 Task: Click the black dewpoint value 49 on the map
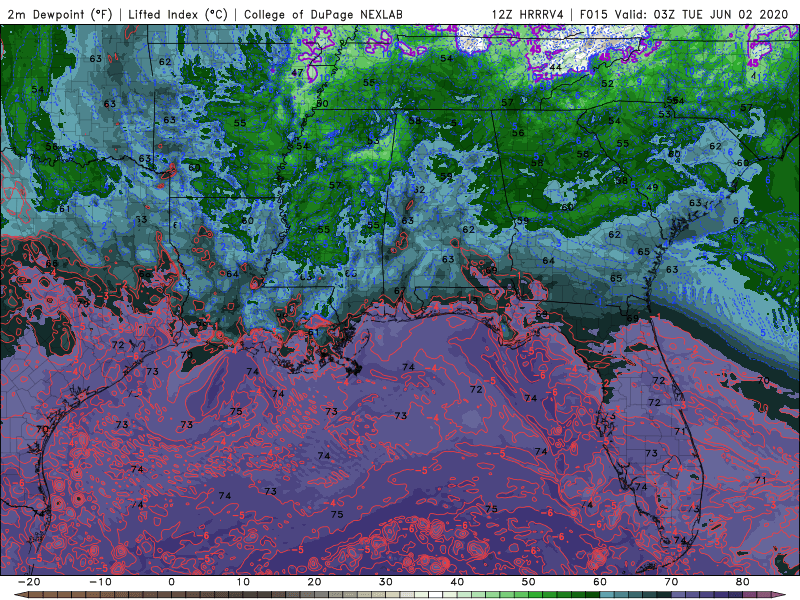652,187
